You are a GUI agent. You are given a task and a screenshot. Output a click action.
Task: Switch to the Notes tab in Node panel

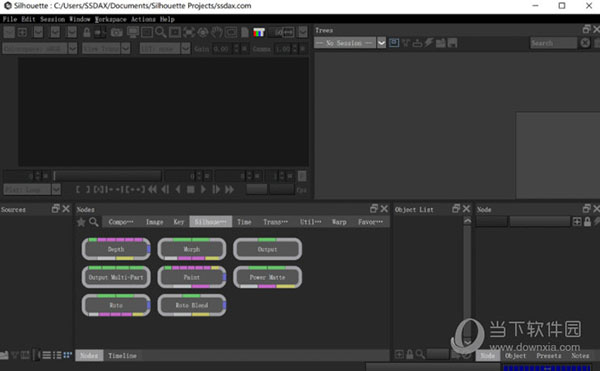pos(580,356)
